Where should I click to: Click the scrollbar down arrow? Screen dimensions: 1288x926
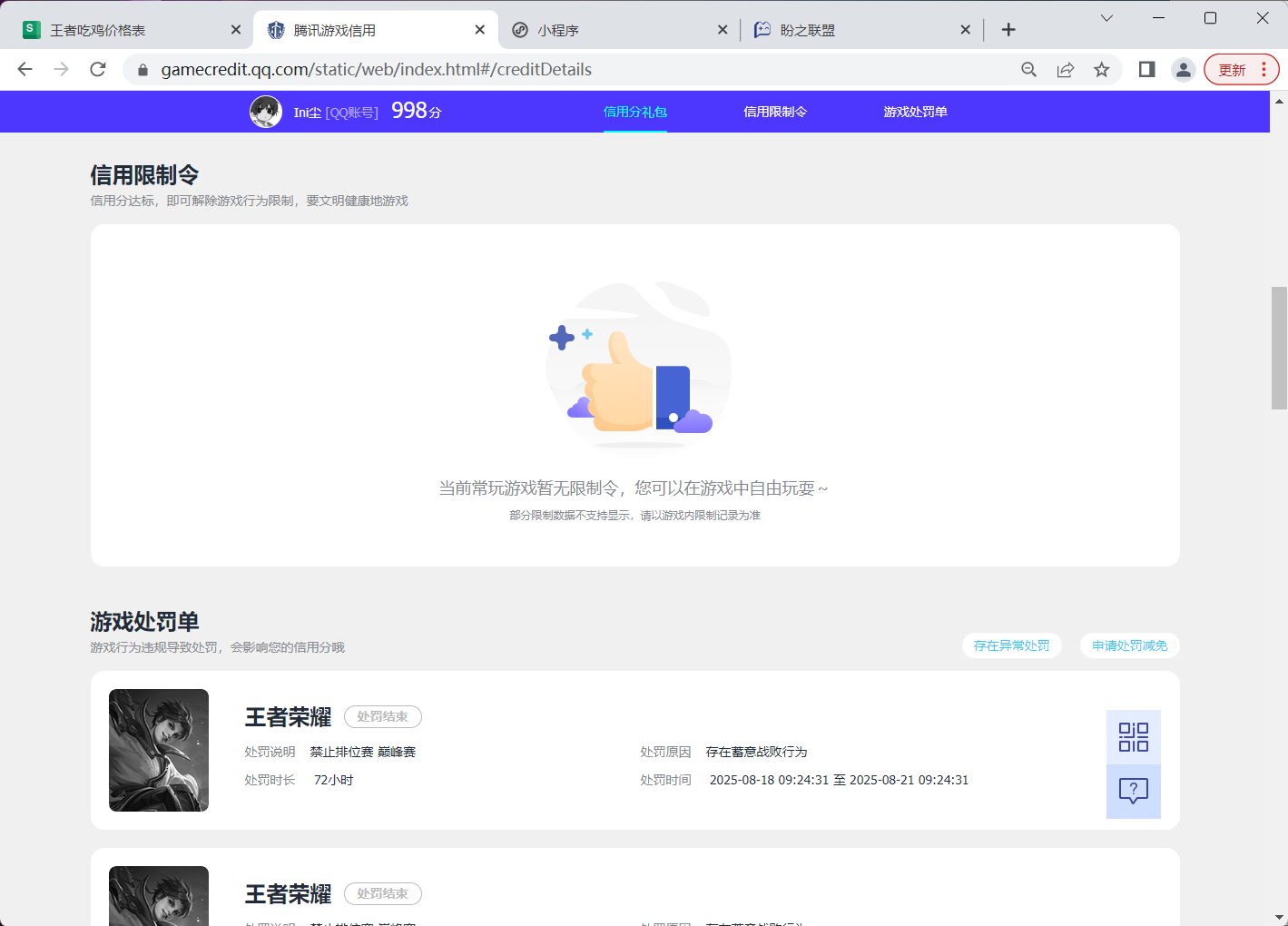tap(1279, 917)
